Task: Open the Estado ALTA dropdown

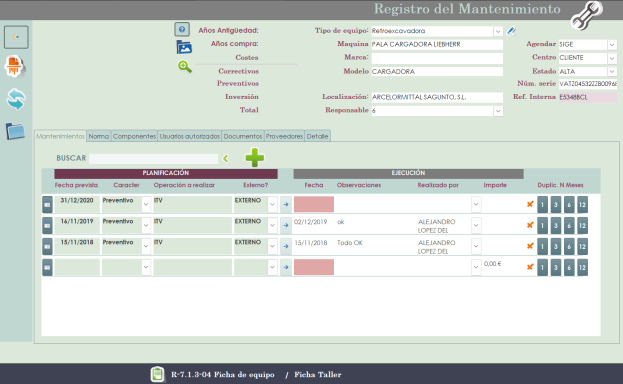Action: pos(612,72)
